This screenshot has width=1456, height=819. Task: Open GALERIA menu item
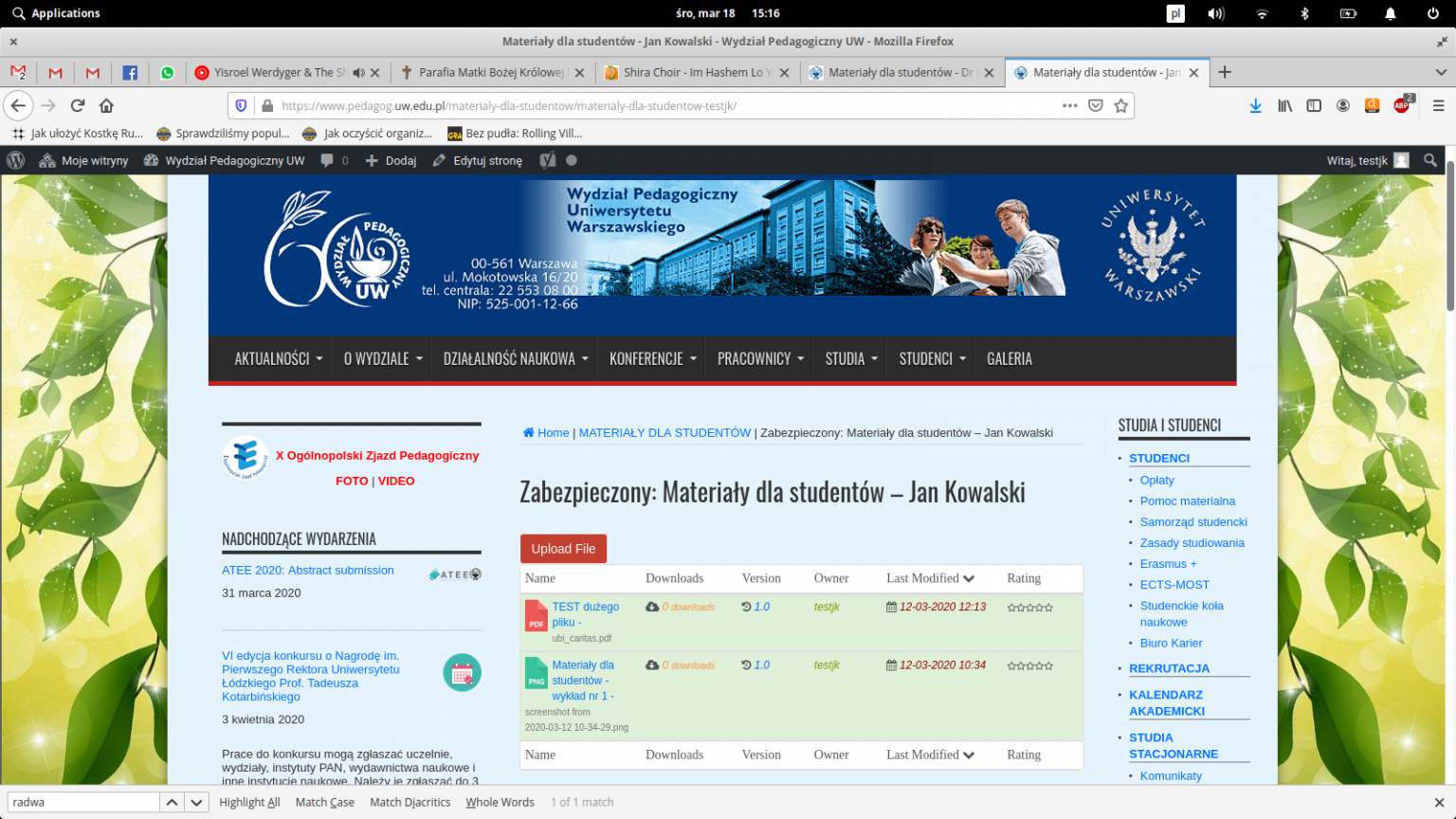tap(1010, 358)
